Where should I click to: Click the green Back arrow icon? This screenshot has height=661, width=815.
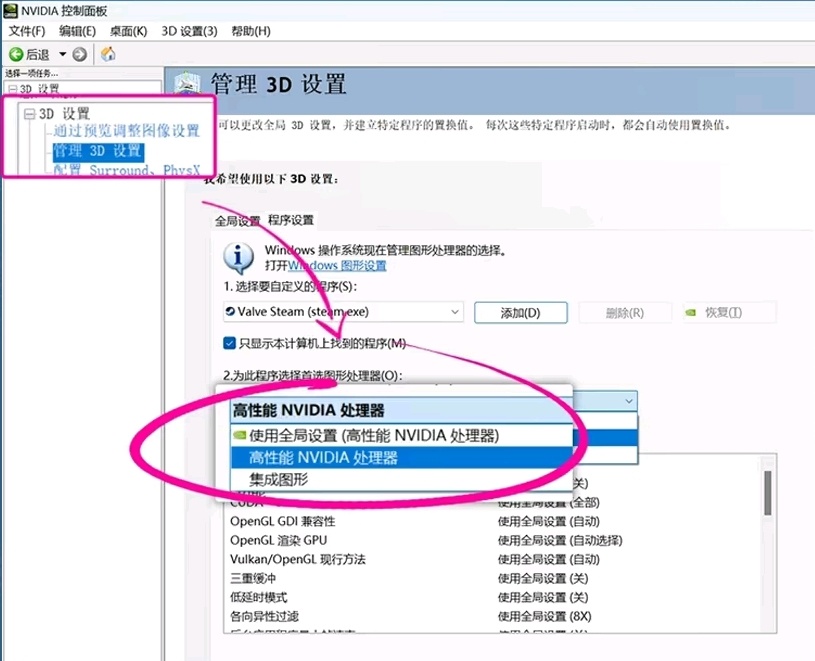(16, 54)
